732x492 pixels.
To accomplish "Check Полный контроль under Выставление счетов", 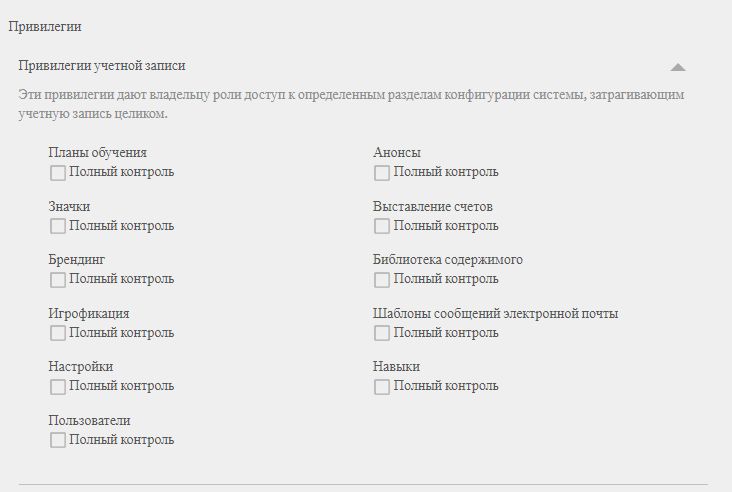I will pyautogui.click(x=382, y=226).
